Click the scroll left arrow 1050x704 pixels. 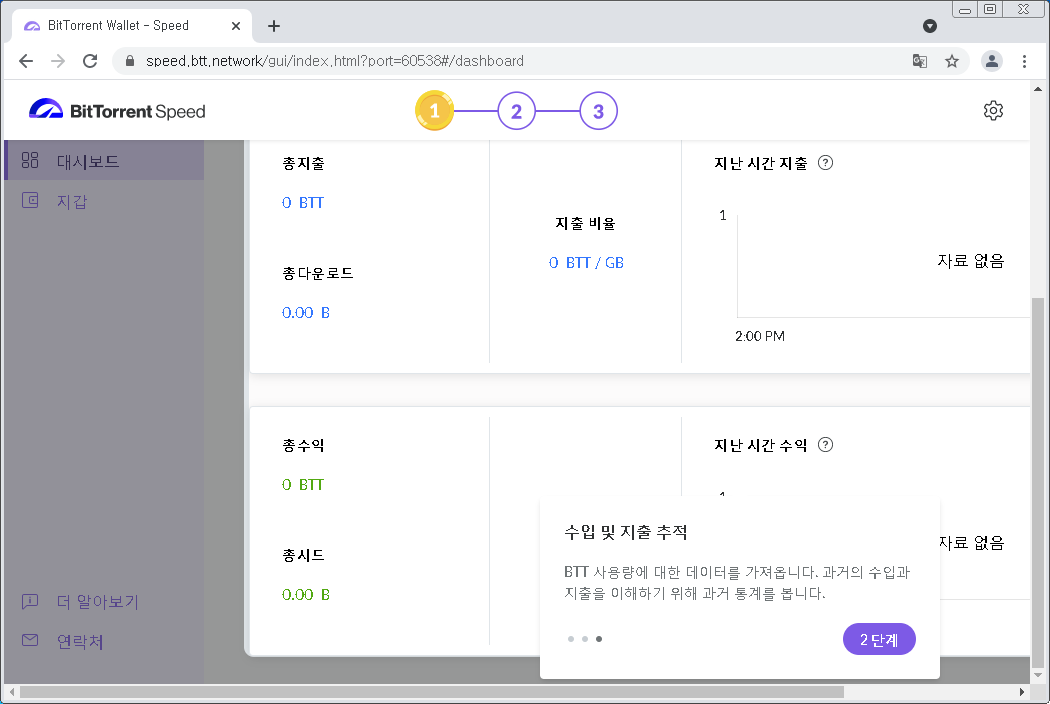[x=11, y=691]
